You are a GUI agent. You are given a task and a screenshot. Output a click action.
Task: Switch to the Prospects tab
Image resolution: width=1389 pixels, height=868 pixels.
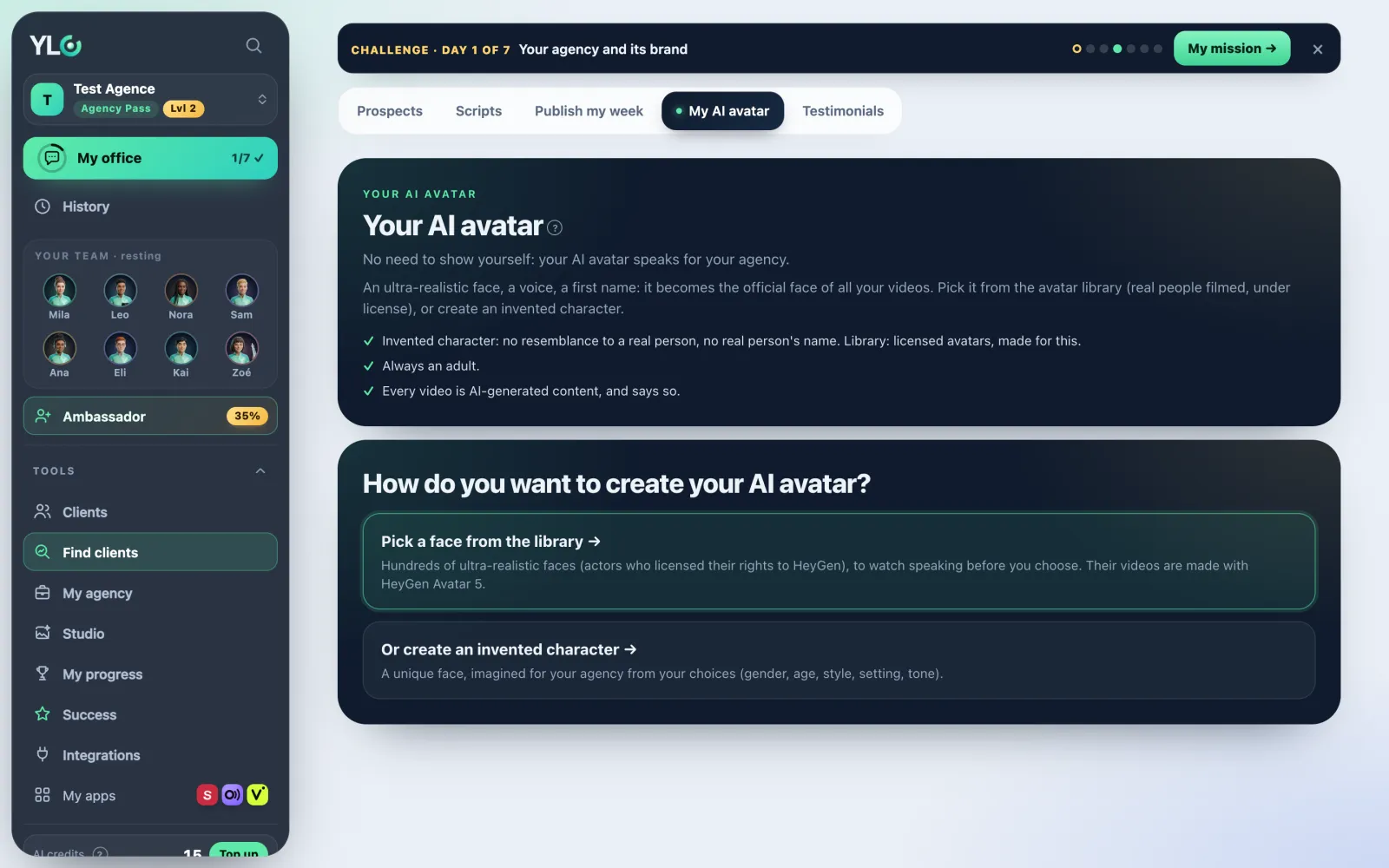coord(390,111)
